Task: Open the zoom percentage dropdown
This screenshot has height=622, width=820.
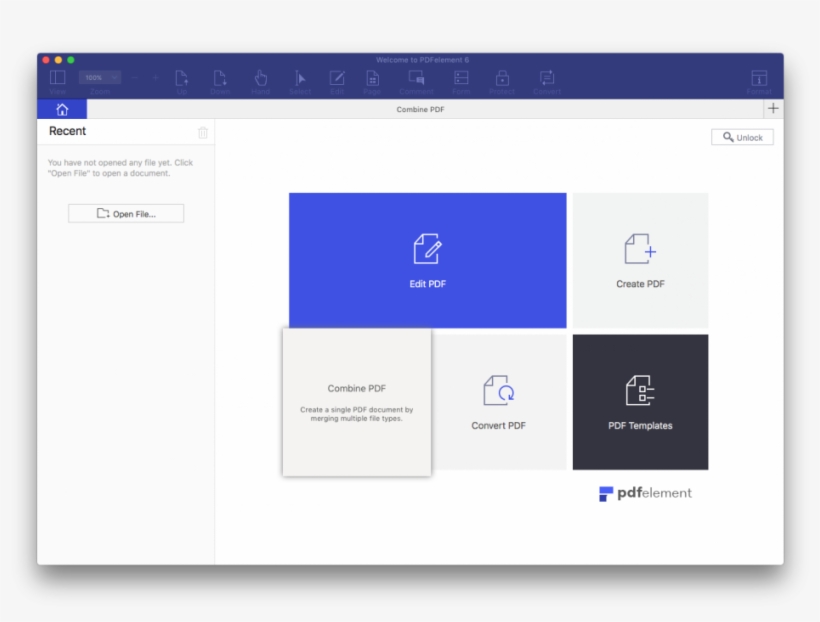Action: [x=100, y=78]
